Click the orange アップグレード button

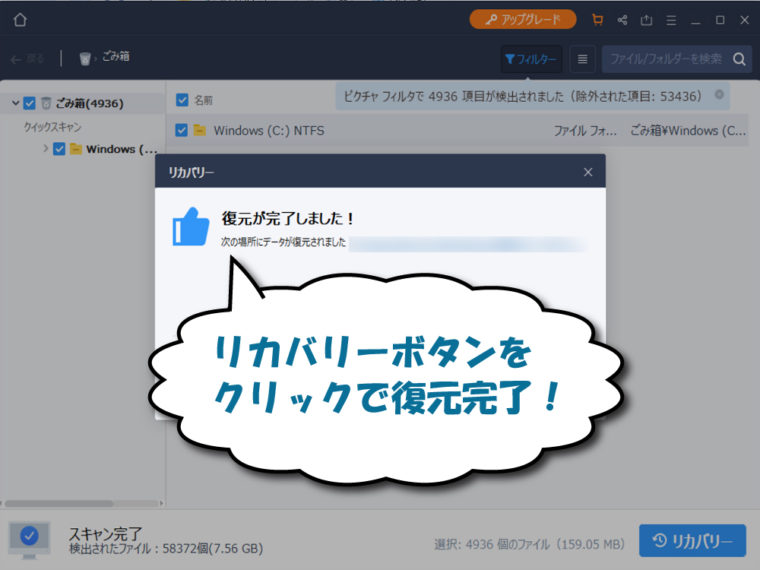(x=522, y=19)
